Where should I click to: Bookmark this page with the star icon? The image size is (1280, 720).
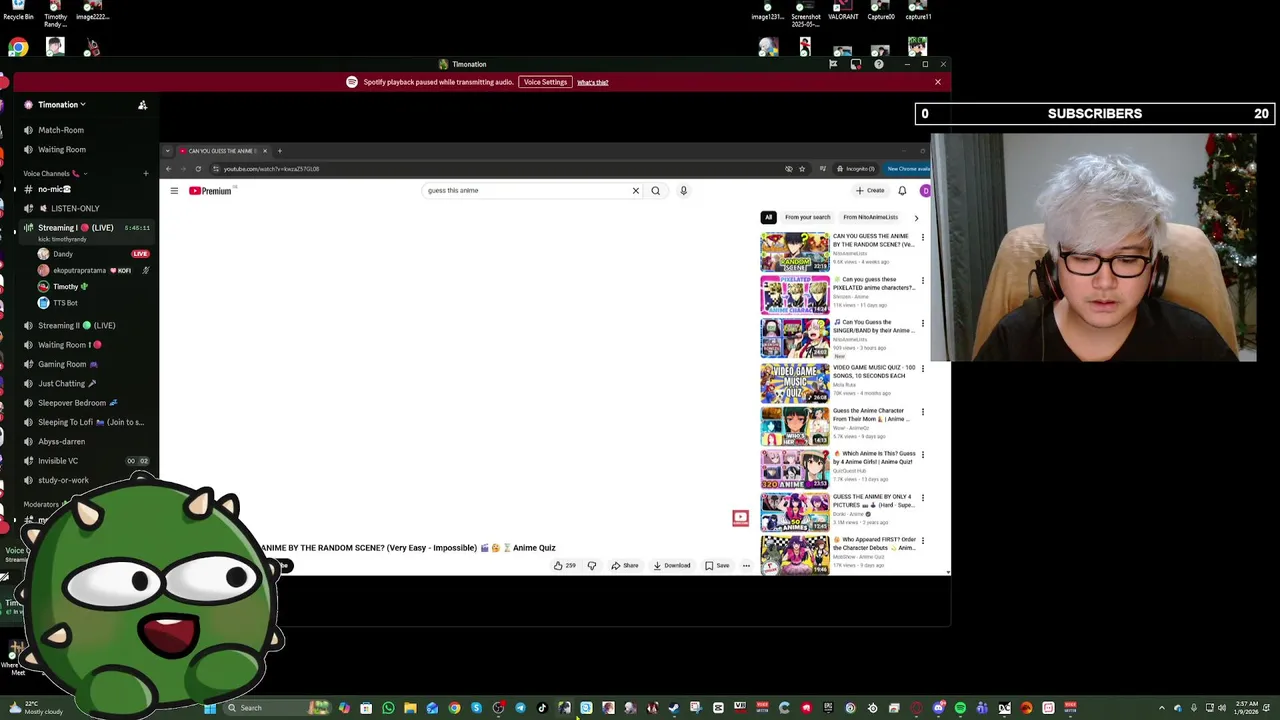coord(802,169)
